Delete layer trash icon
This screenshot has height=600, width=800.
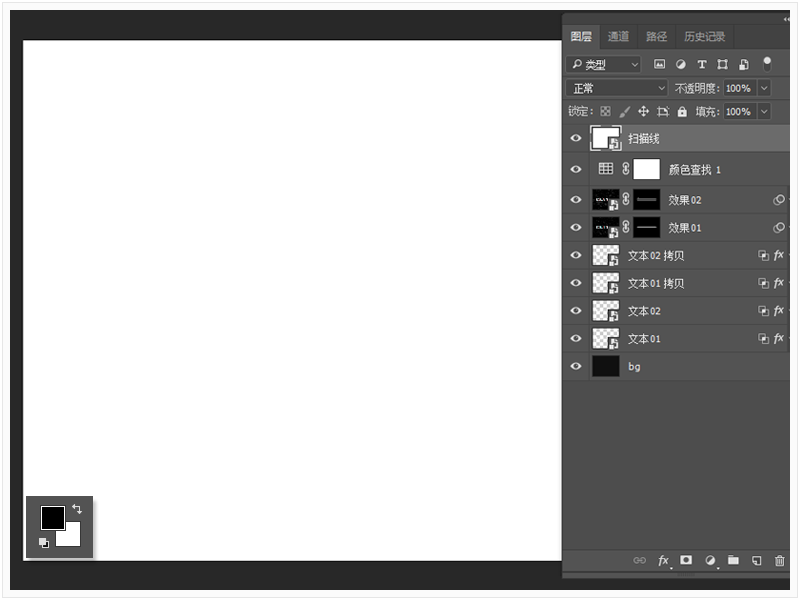pyautogui.click(x=780, y=560)
